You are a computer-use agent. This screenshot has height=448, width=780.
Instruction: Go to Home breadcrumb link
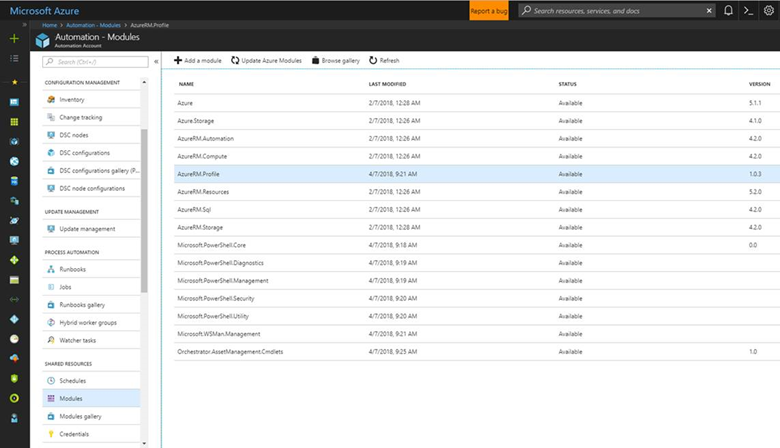49,25
